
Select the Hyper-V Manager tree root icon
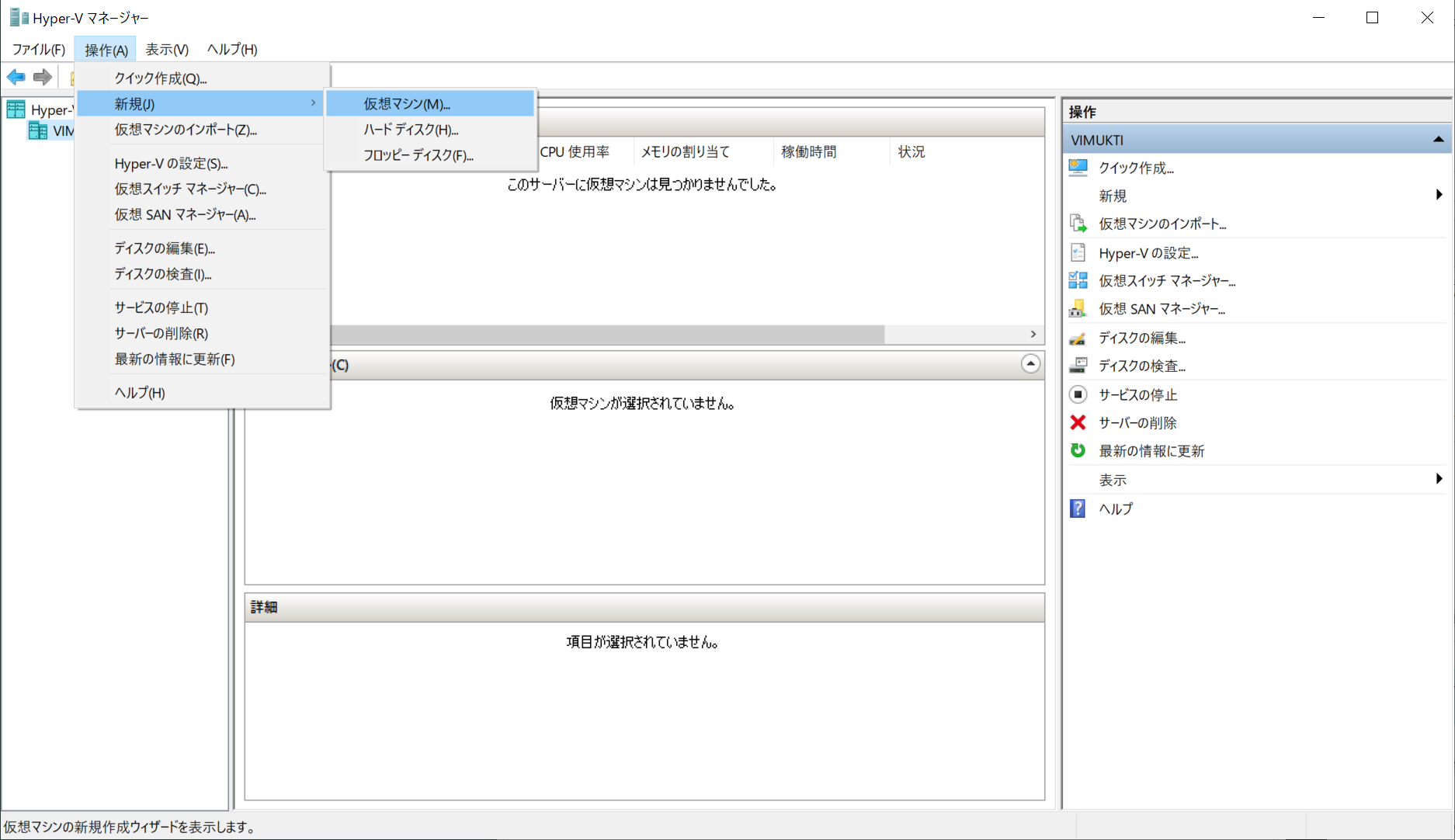coord(16,109)
